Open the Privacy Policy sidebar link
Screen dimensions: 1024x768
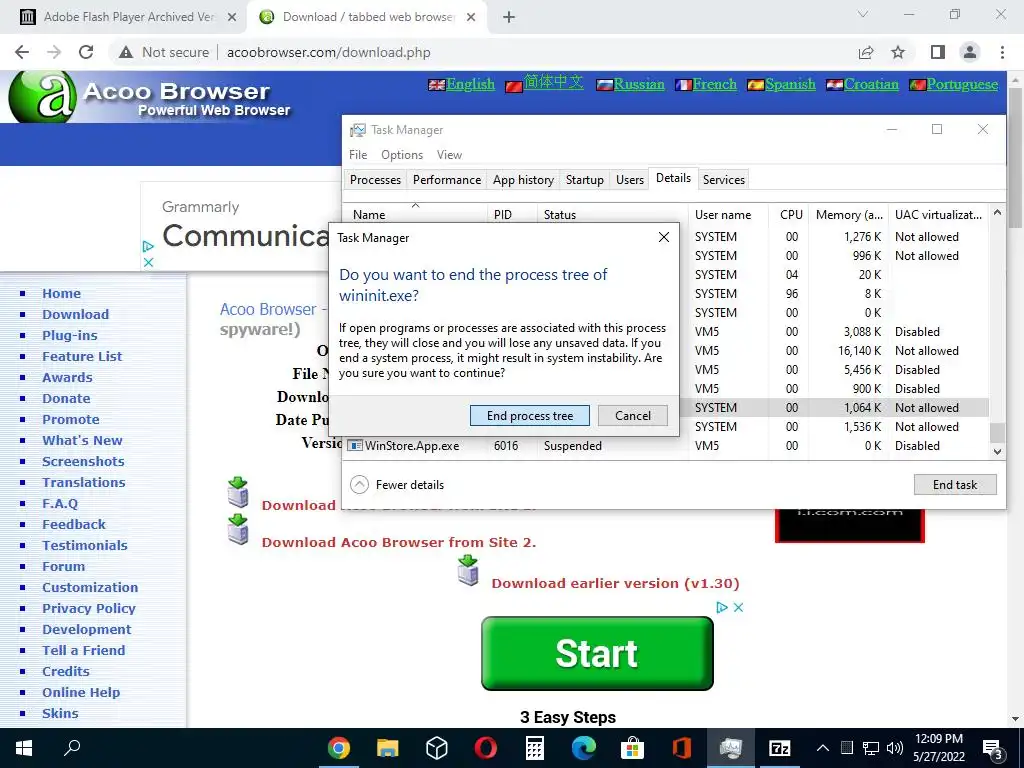click(x=89, y=608)
